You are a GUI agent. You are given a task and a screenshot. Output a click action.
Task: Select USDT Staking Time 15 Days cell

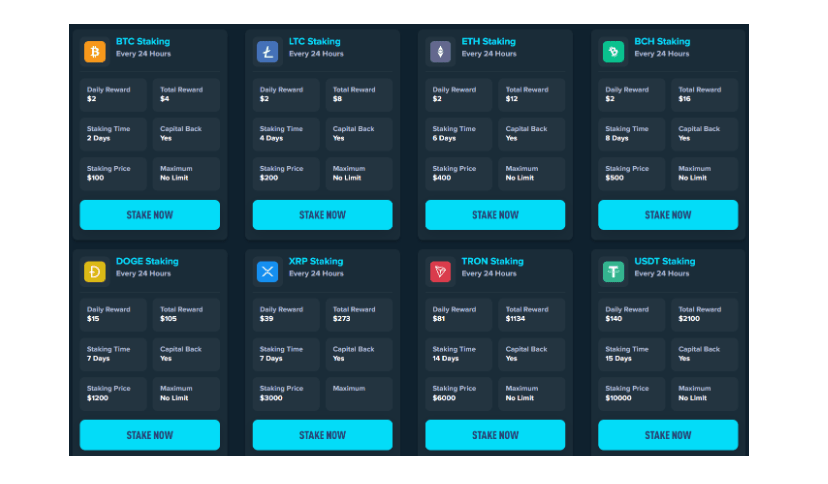[x=632, y=354]
